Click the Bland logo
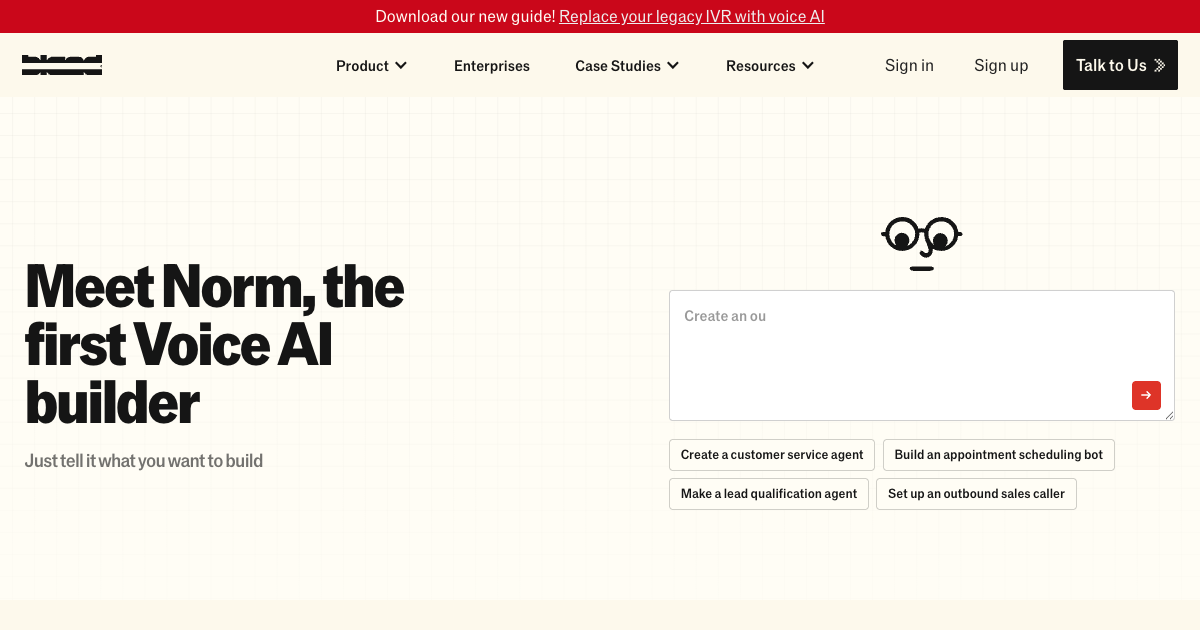The height and width of the screenshot is (630, 1200). [62, 65]
